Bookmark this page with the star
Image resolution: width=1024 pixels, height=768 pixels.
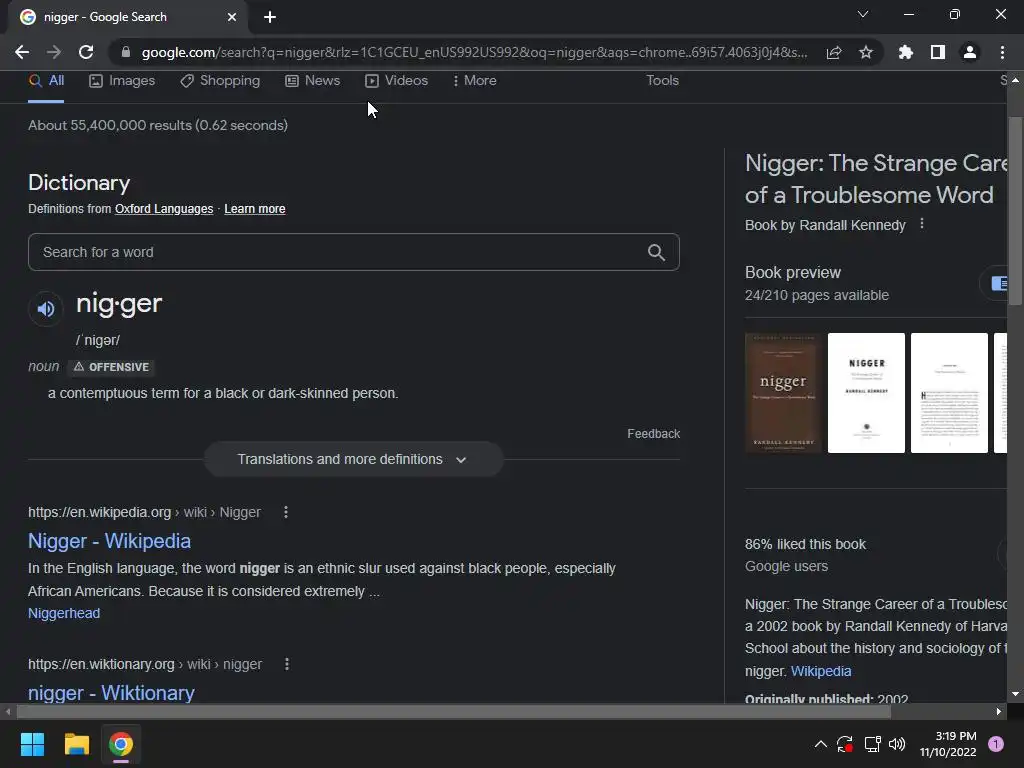(866, 52)
